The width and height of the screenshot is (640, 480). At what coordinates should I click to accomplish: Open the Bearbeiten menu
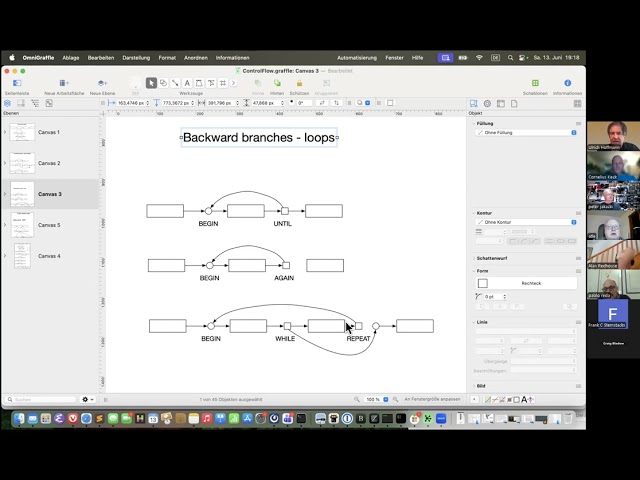pyautogui.click(x=101, y=58)
